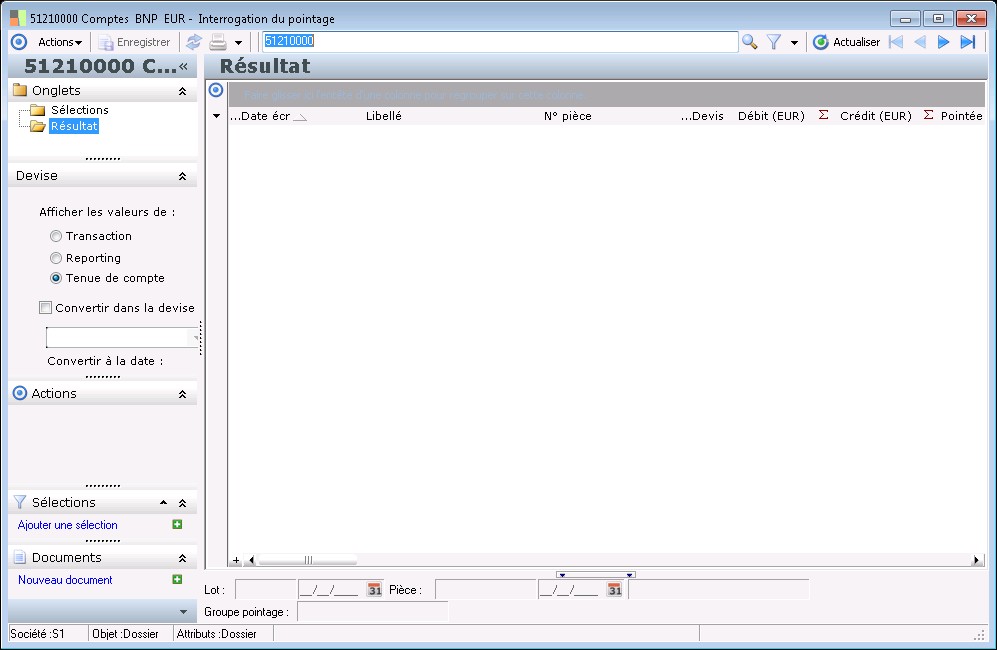Click the refresh arrows icon next to Enregistrer
Viewport: 997px width, 650px height.
coord(193,42)
